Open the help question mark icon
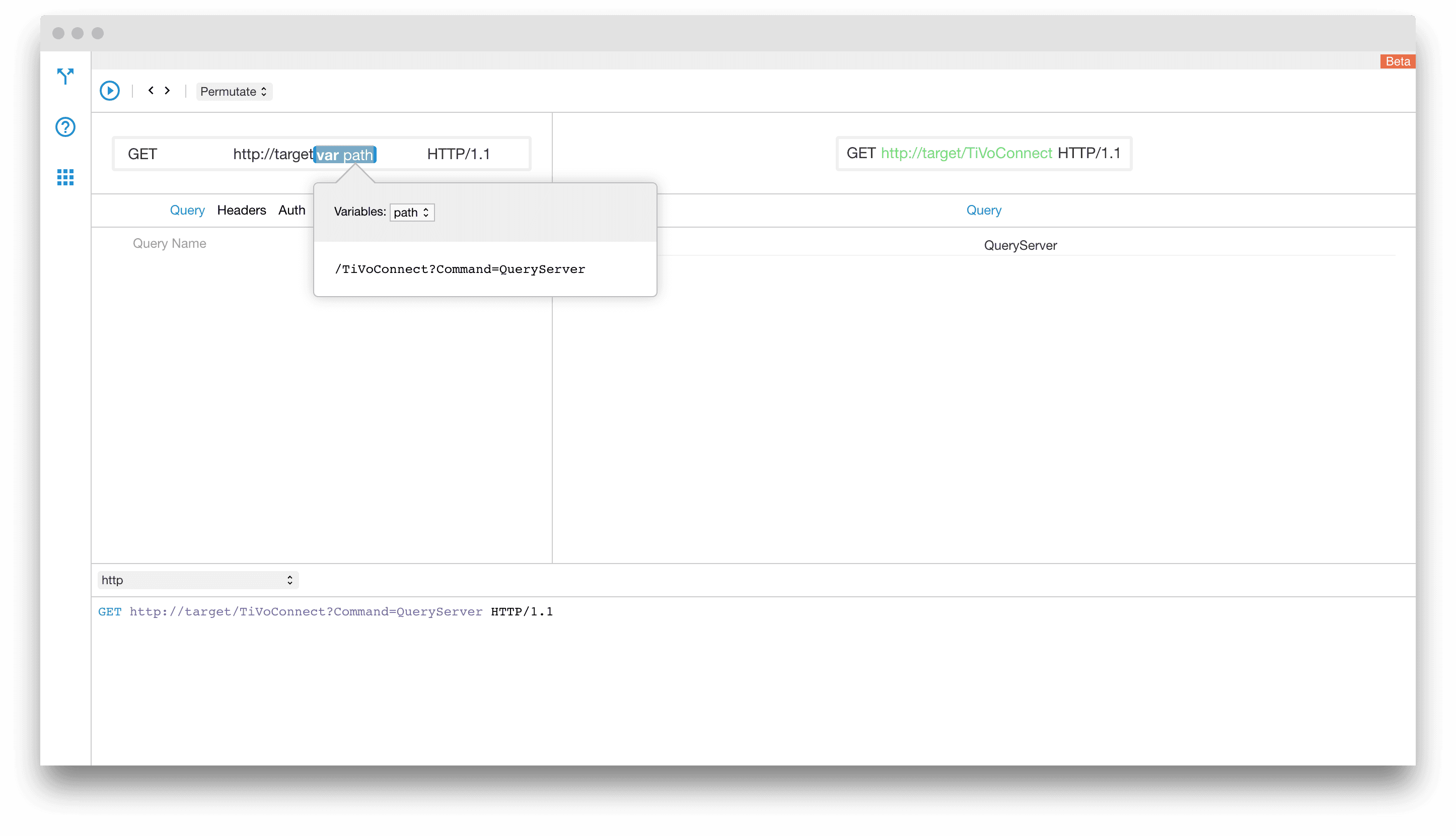 (x=65, y=127)
